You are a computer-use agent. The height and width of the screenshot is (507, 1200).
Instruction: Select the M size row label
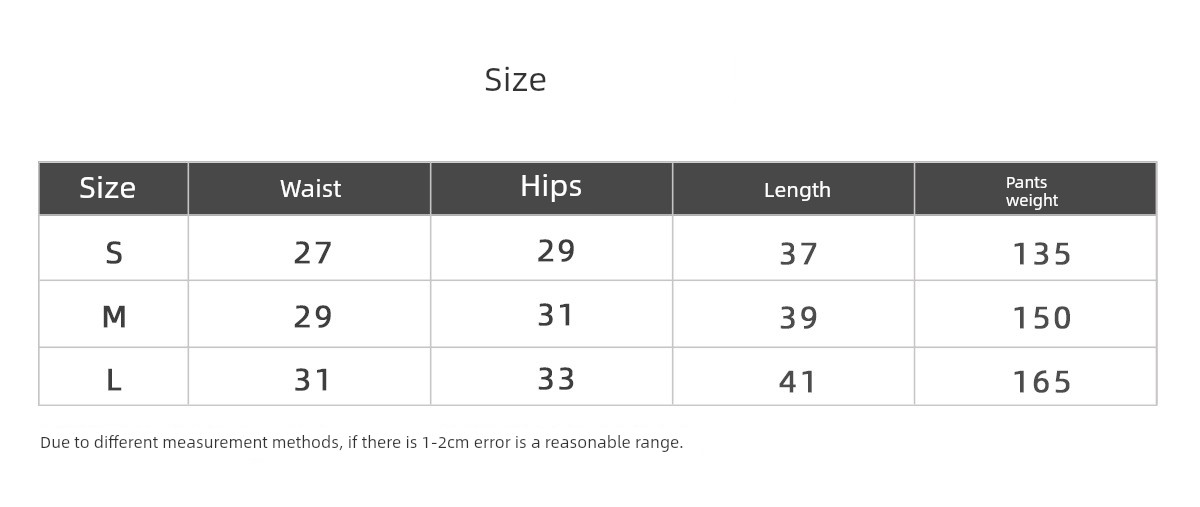[x=114, y=317]
